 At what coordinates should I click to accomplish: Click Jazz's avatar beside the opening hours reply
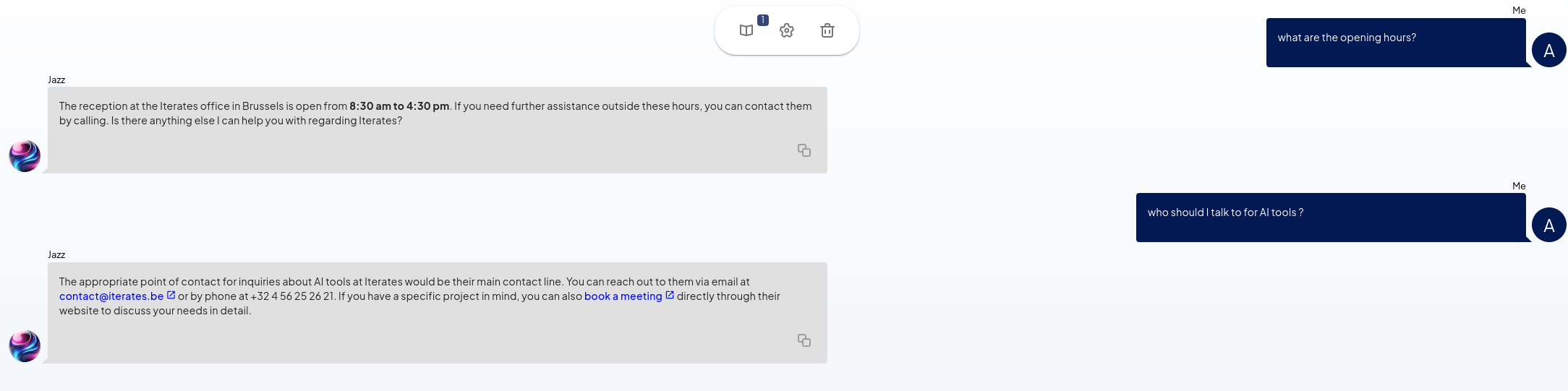tap(25, 156)
